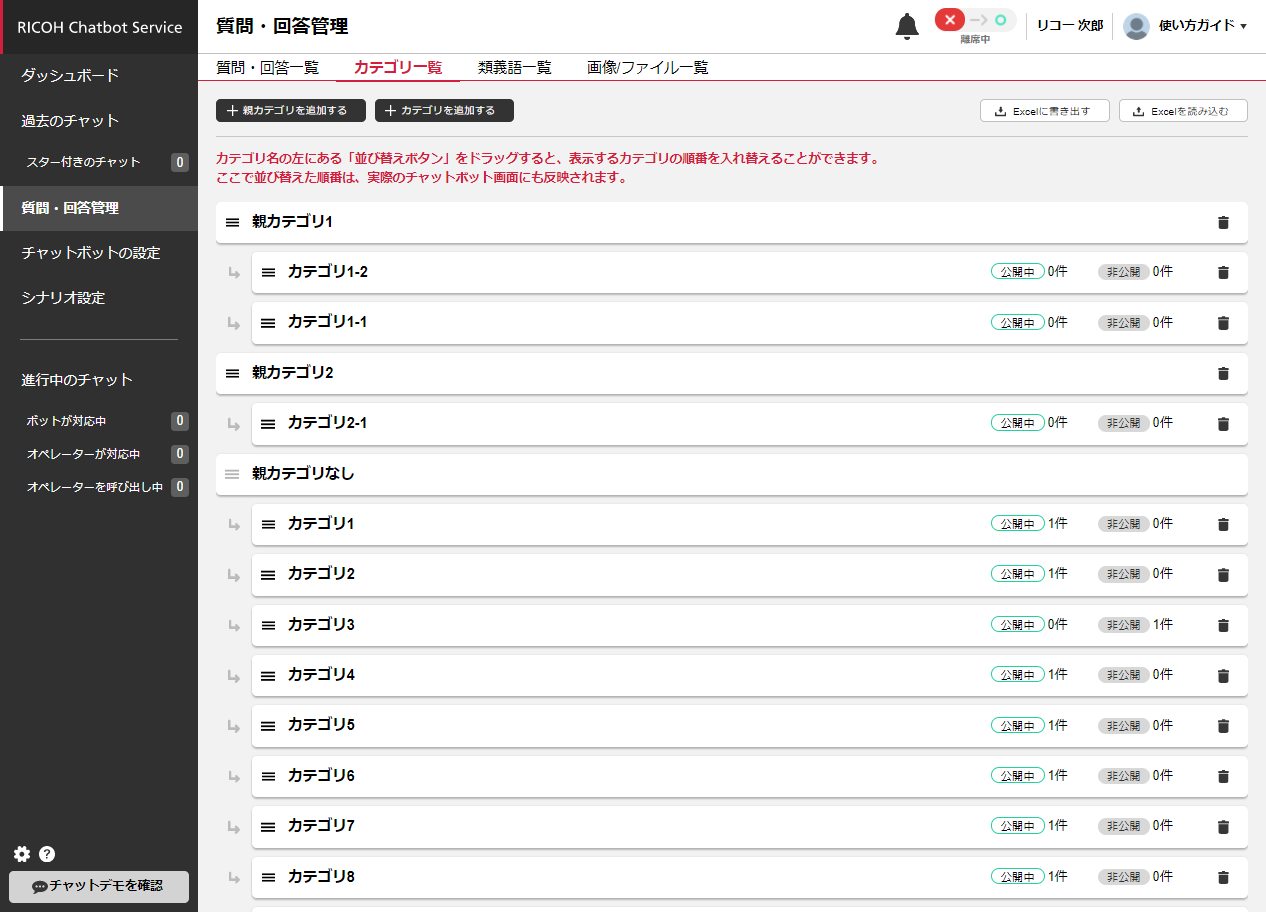
Task: Delete 親カテゴリ1 using its trash icon
Action: [x=1222, y=223]
